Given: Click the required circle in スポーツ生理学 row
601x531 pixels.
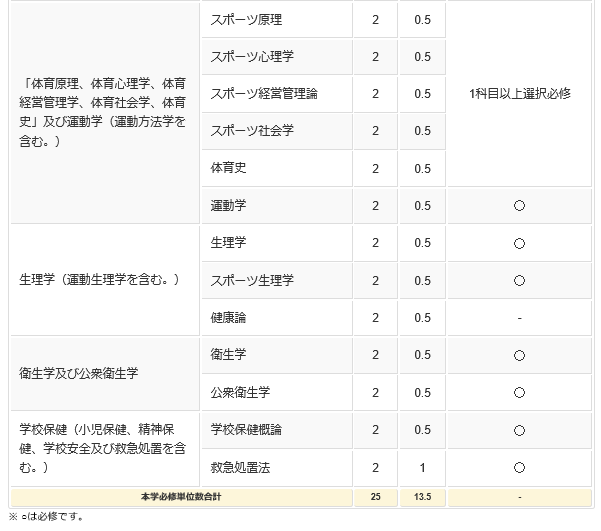Looking at the screenshot, I should 519,281.
